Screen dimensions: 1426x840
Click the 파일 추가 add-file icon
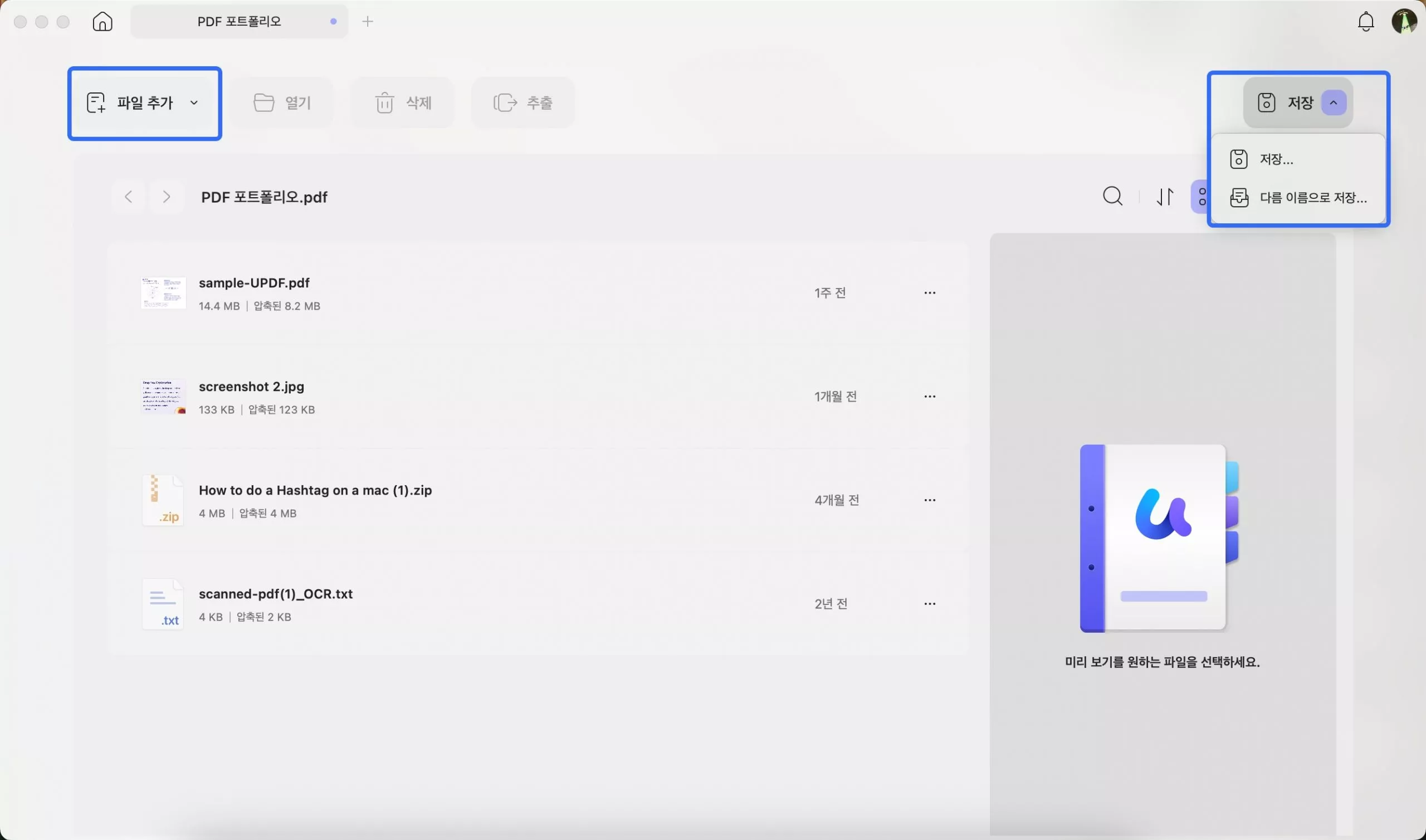[x=96, y=102]
